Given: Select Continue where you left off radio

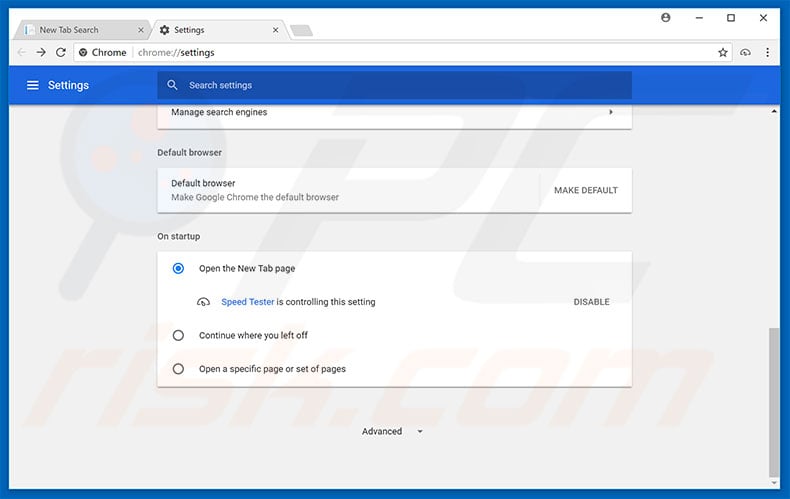Looking at the screenshot, I should pyautogui.click(x=178, y=335).
